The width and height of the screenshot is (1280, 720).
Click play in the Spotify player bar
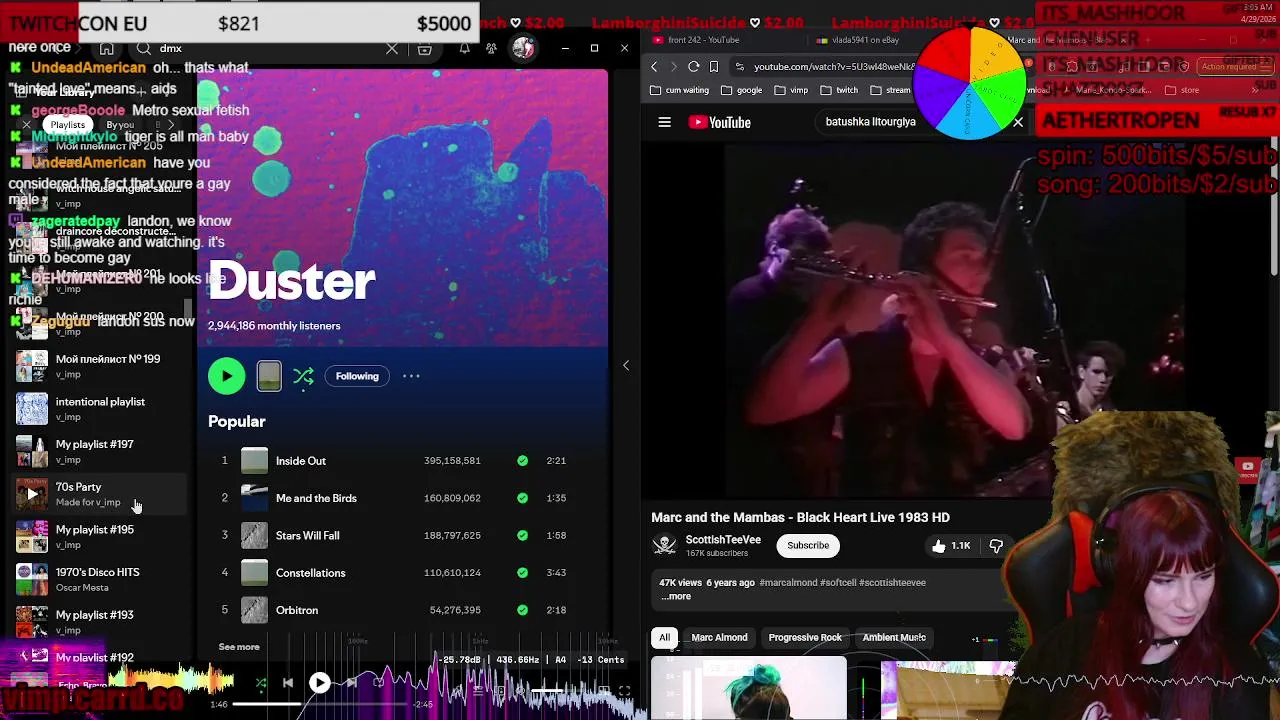coord(320,683)
